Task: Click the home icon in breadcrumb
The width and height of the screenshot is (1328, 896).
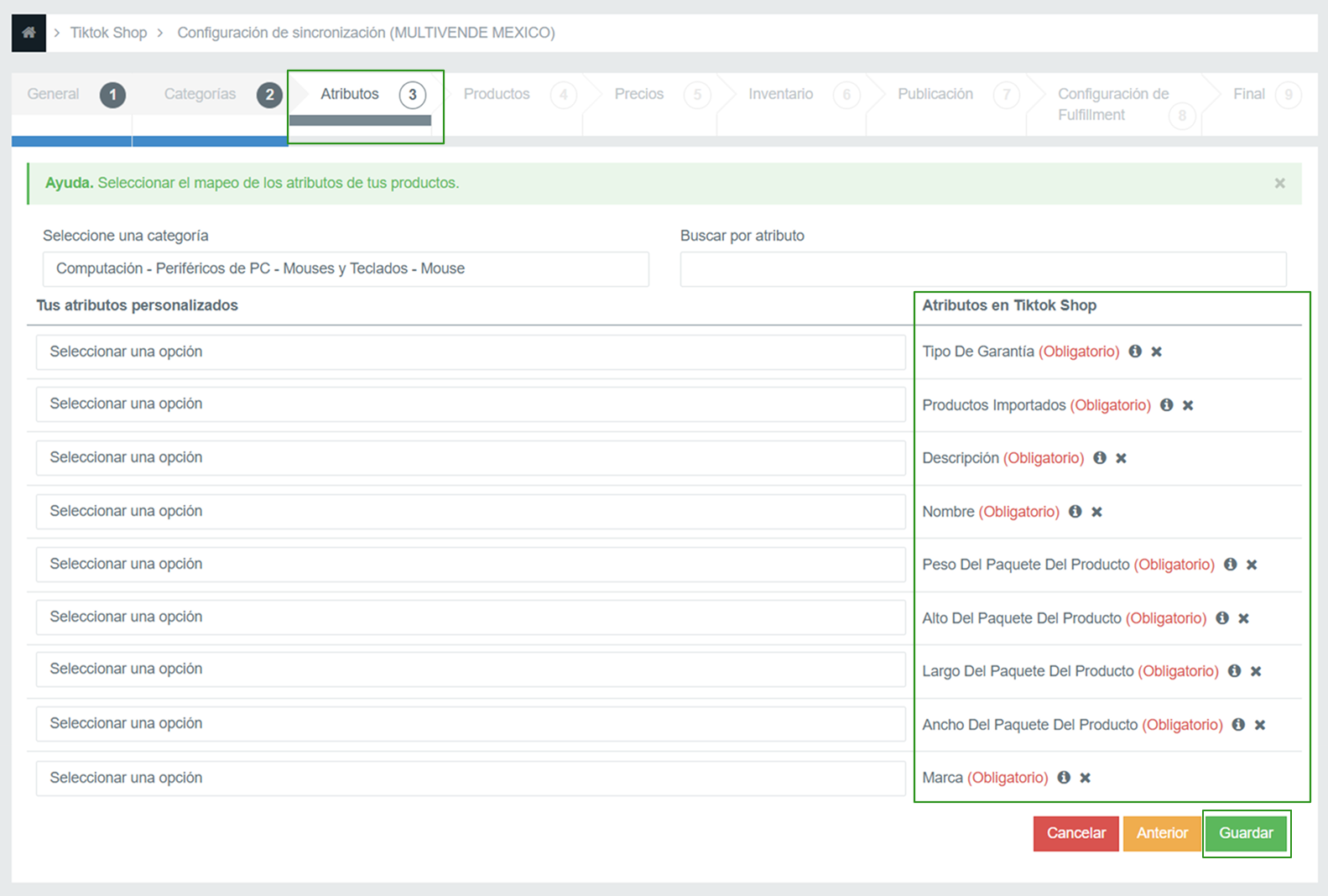Action: point(29,33)
